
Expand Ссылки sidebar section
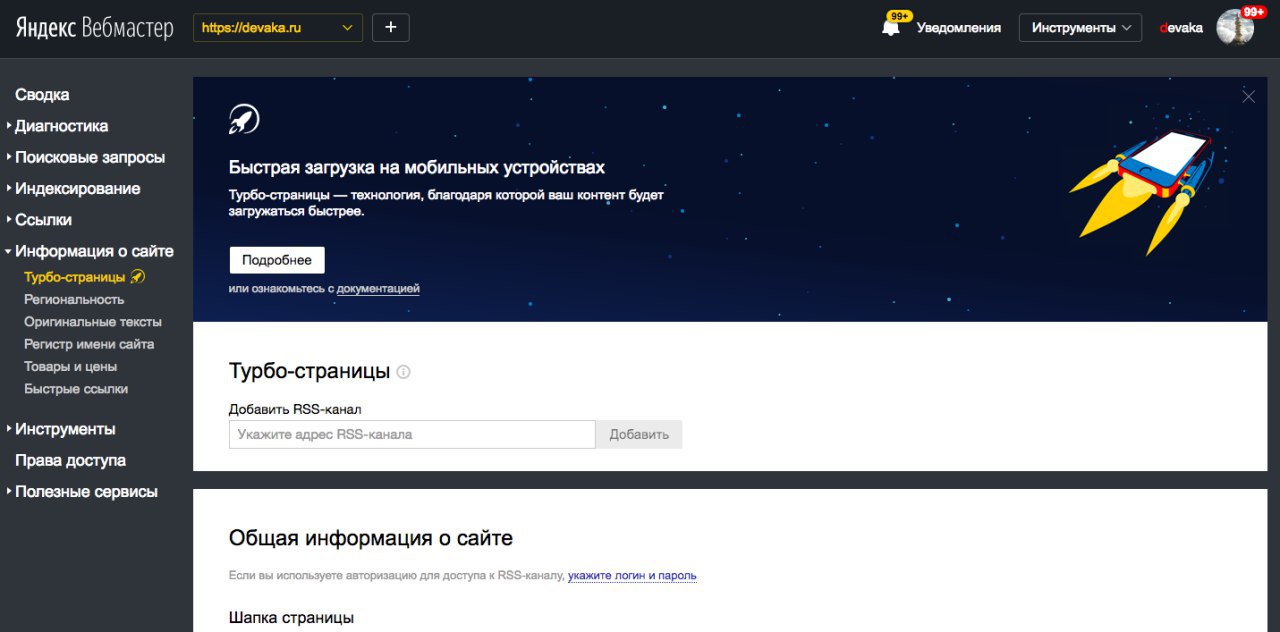pyautogui.click(x=43, y=220)
